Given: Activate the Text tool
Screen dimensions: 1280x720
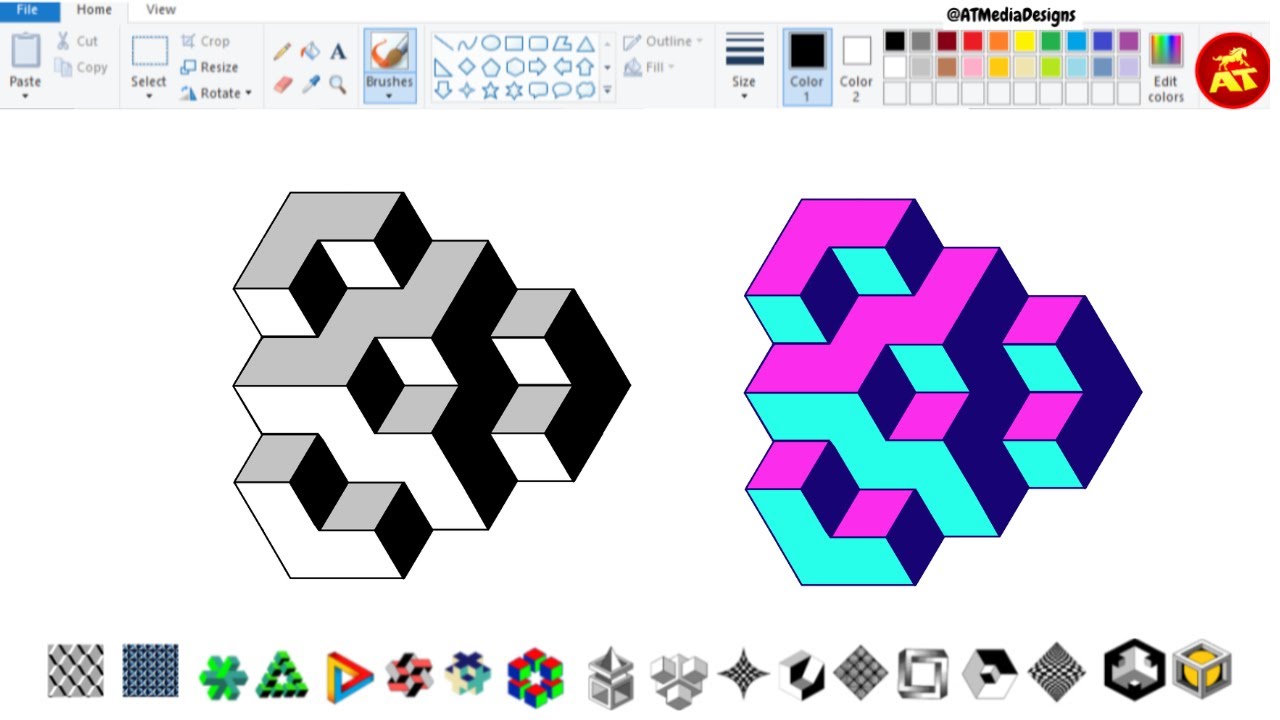Looking at the screenshot, I should [338, 51].
